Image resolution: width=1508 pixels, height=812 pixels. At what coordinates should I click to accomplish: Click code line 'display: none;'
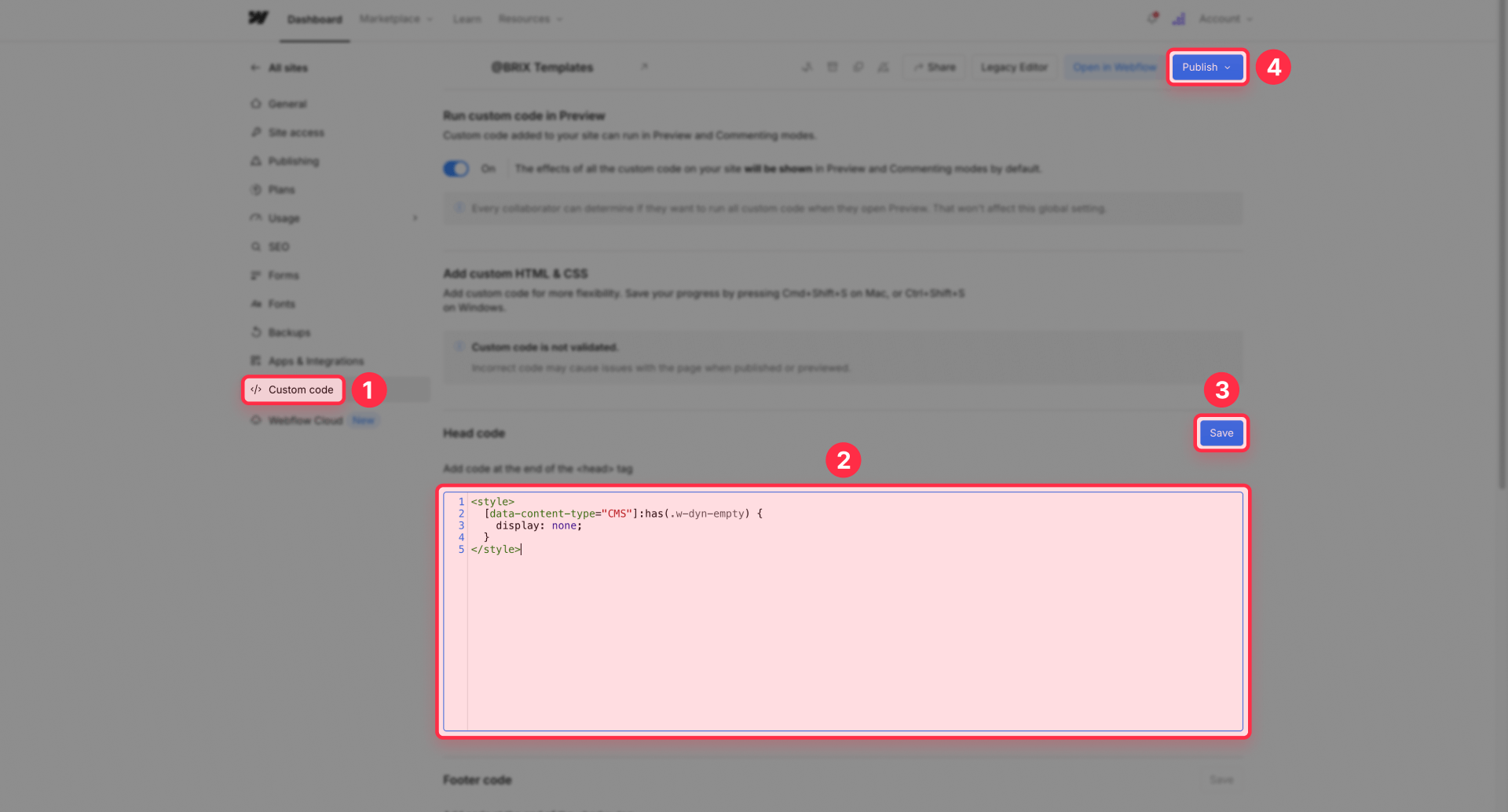click(x=539, y=525)
